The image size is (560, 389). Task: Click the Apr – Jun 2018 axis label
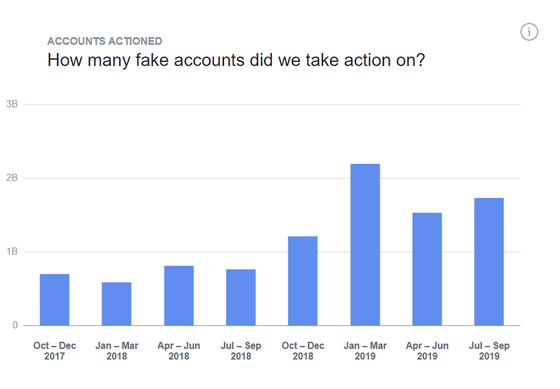point(179,351)
